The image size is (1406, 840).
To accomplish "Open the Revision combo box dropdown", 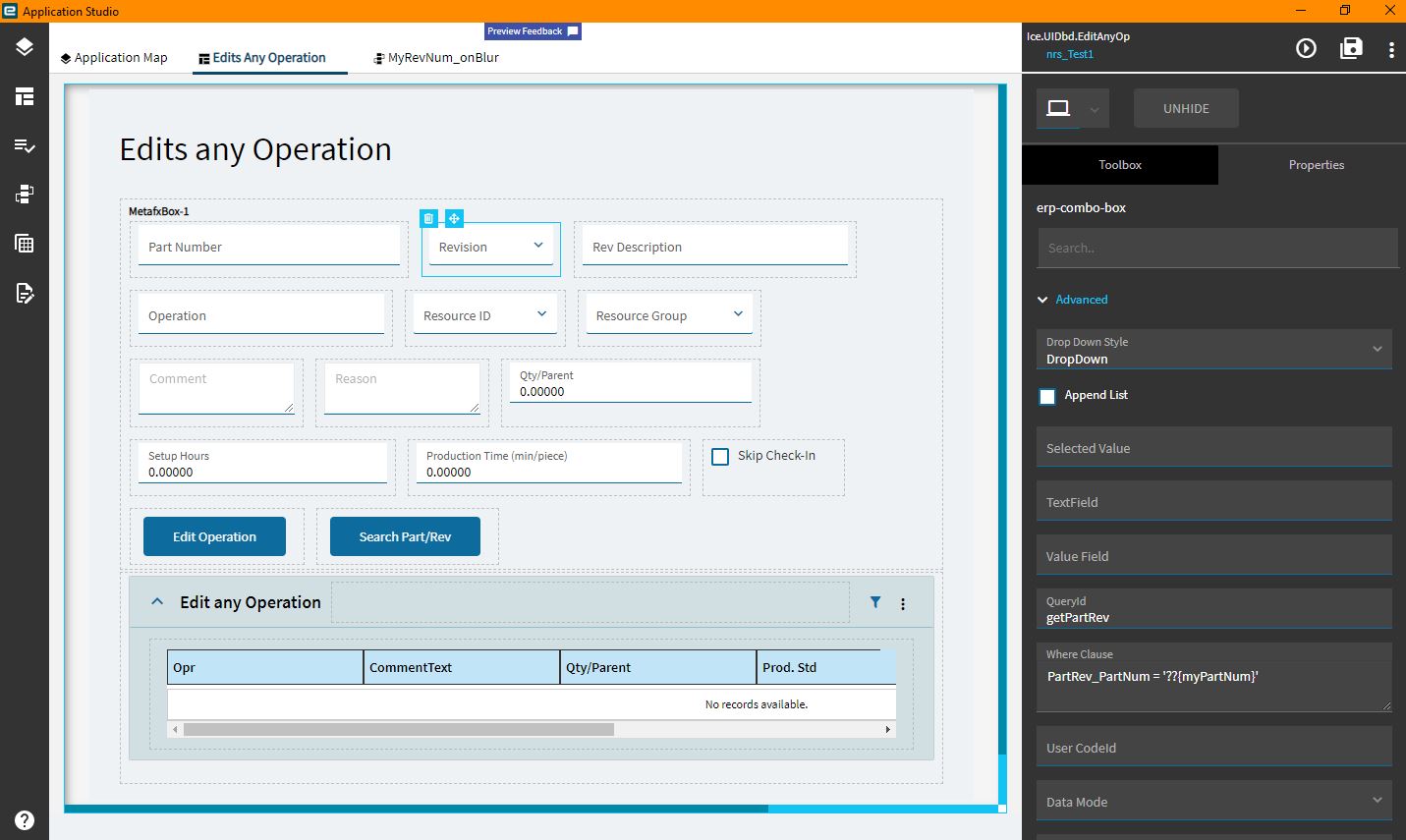I will 538,246.
